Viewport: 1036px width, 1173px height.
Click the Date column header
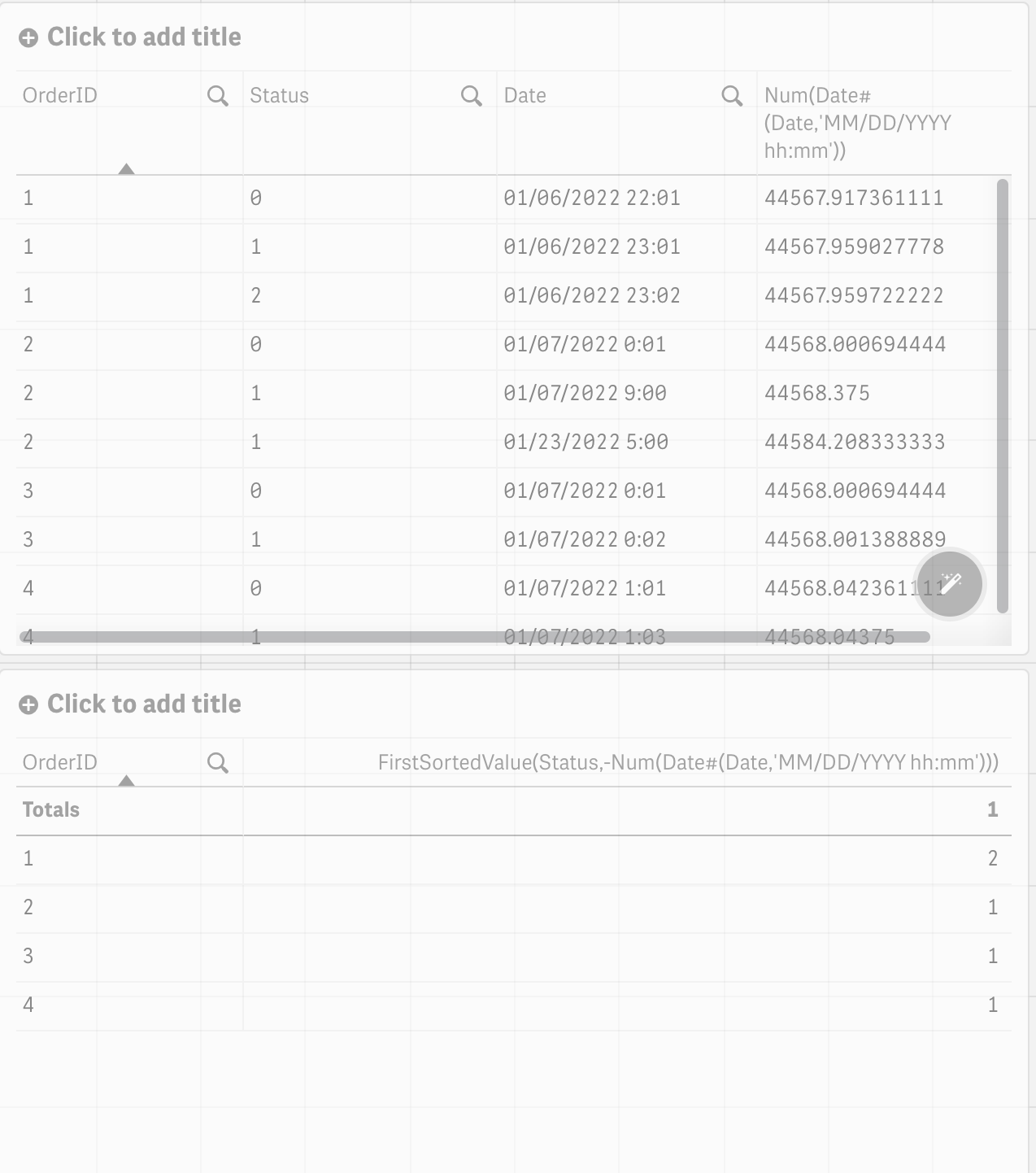point(525,96)
